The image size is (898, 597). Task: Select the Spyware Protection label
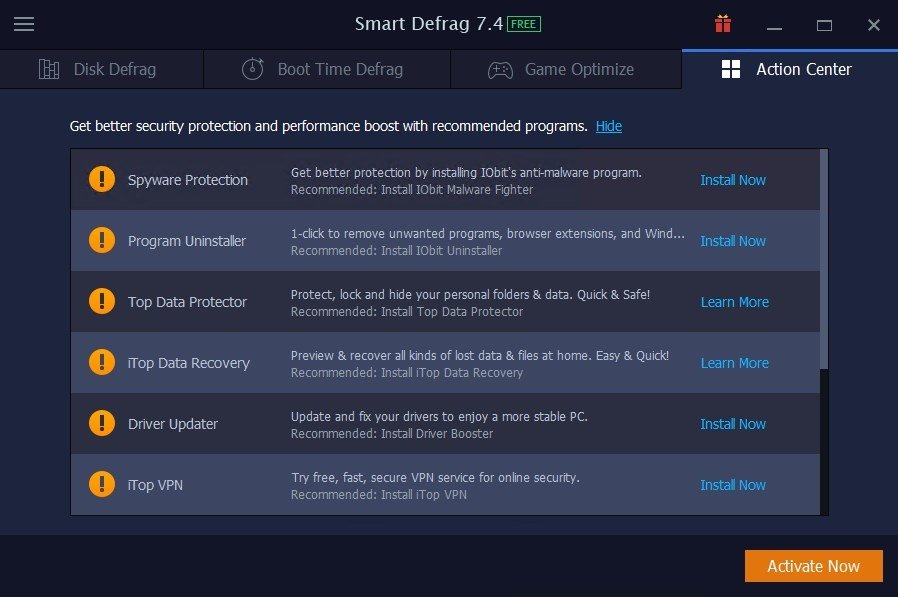[x=188, y=180]
